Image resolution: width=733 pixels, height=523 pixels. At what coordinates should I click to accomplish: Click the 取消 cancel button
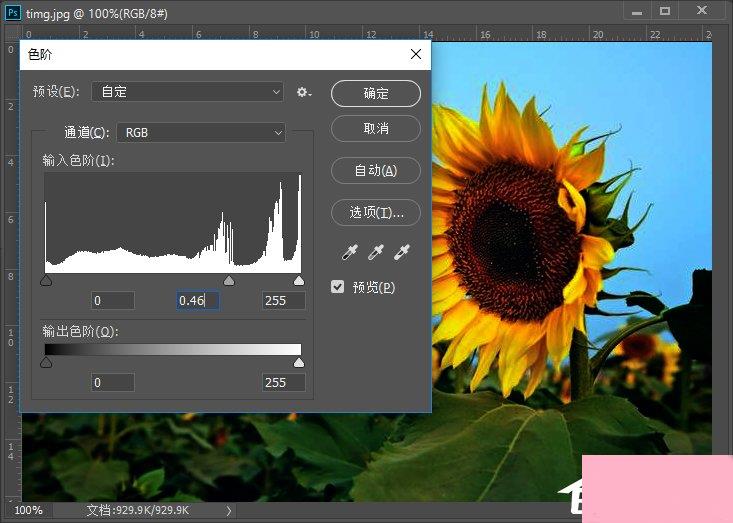coord(376,129)
